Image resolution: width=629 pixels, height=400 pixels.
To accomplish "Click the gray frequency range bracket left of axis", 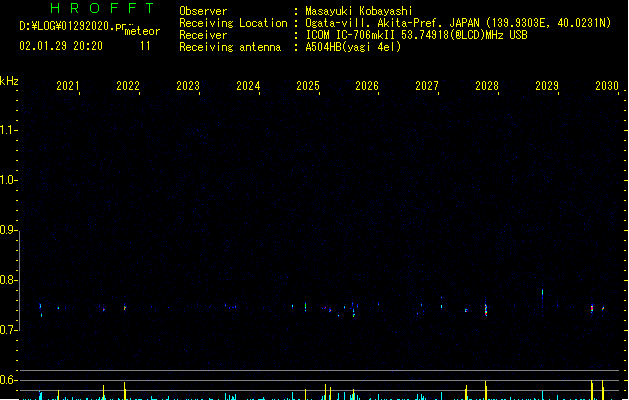I will pos(19,281).
